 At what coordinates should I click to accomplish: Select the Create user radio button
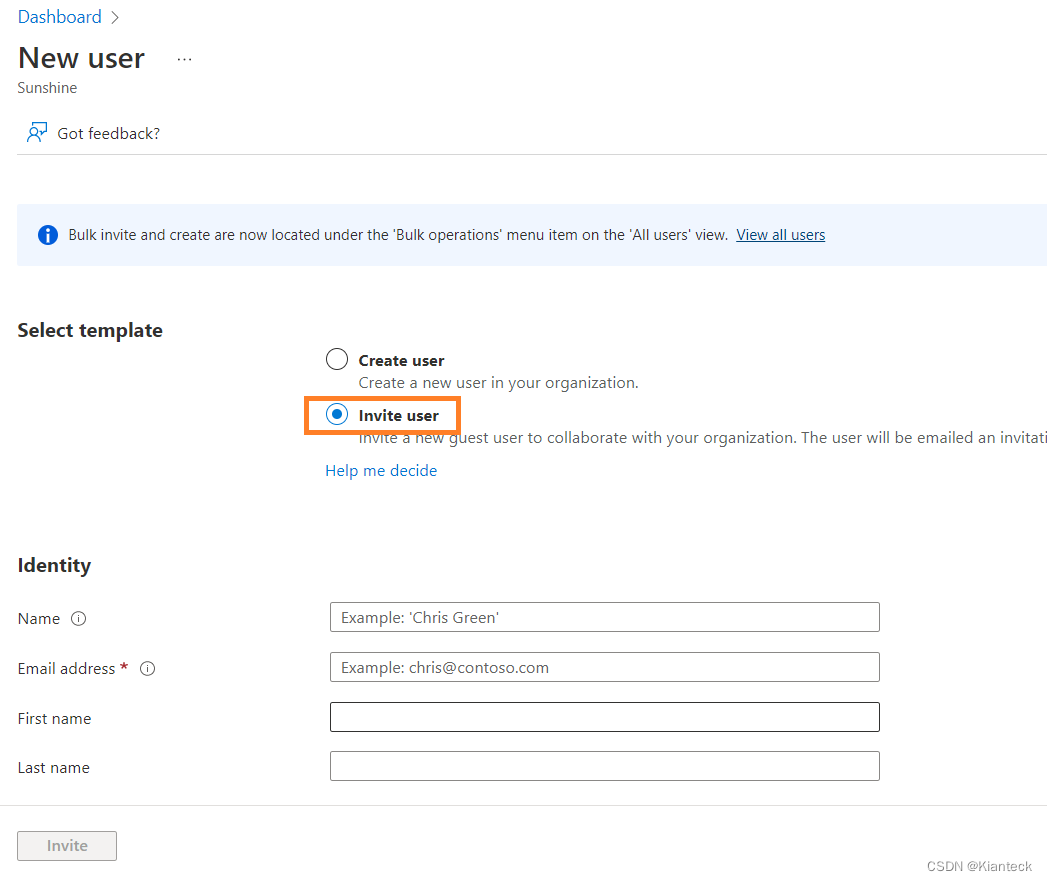pos(336,358)
